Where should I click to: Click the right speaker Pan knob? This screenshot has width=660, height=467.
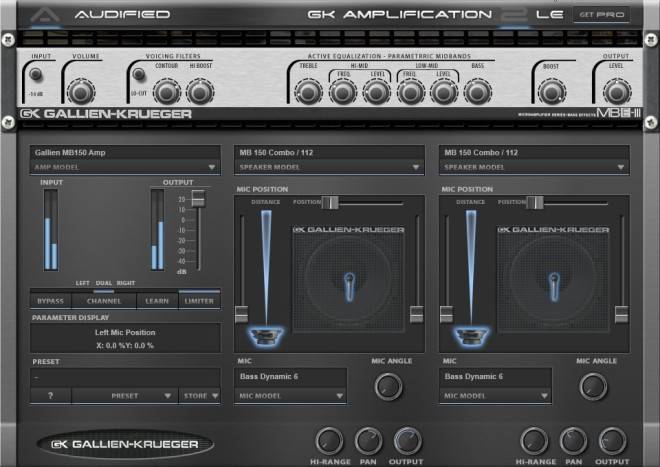[x=573, y=440]
